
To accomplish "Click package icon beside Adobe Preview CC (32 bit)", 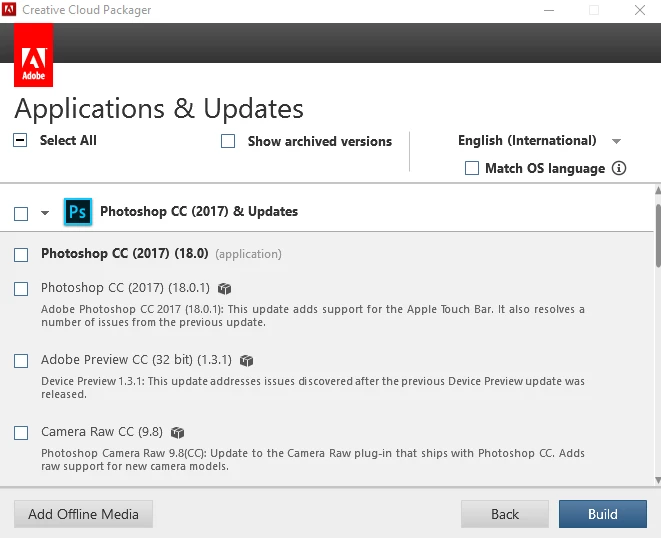I will pos(246,360).
